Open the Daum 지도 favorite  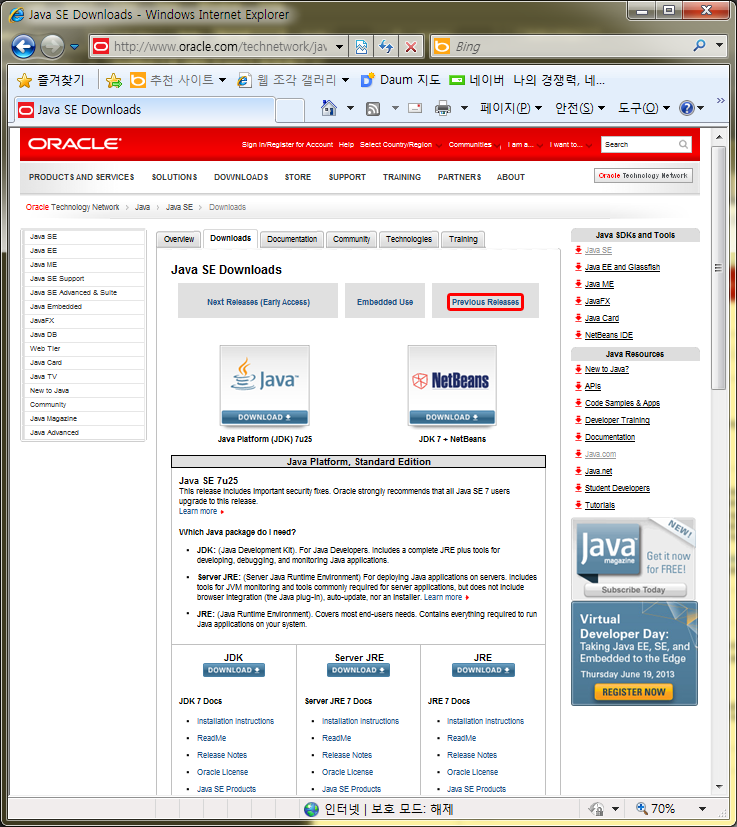click(x=400, y=80)
